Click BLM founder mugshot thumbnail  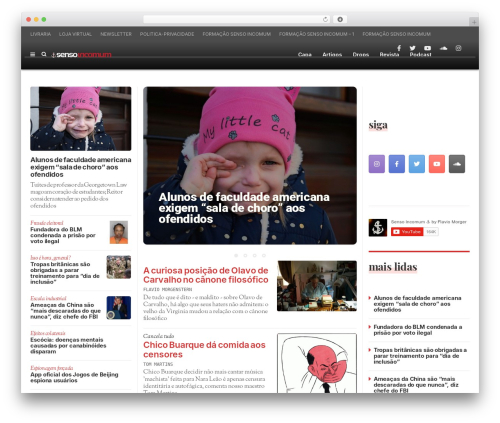click(119, 232)
